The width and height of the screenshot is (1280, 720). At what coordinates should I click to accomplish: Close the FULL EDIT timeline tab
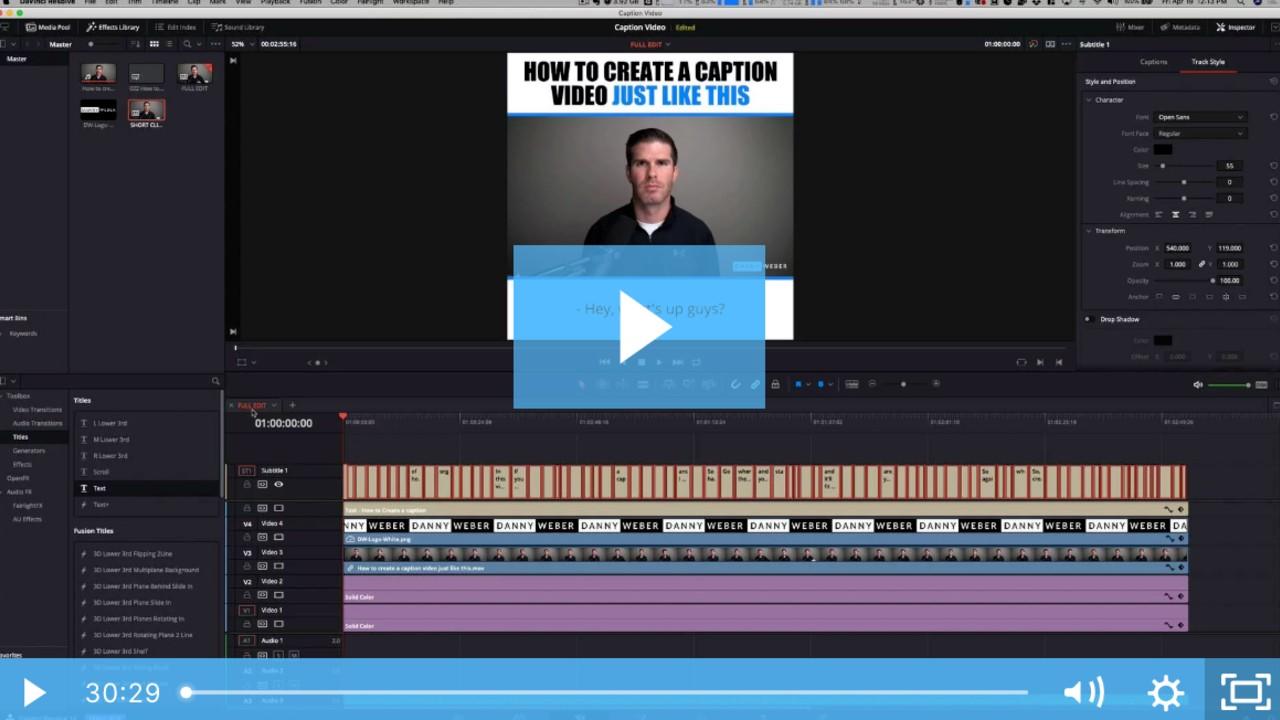(x=231, y=405)
